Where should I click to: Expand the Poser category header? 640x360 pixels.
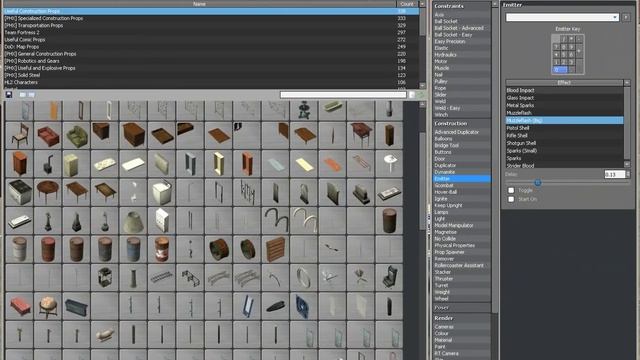click(462, 308)
